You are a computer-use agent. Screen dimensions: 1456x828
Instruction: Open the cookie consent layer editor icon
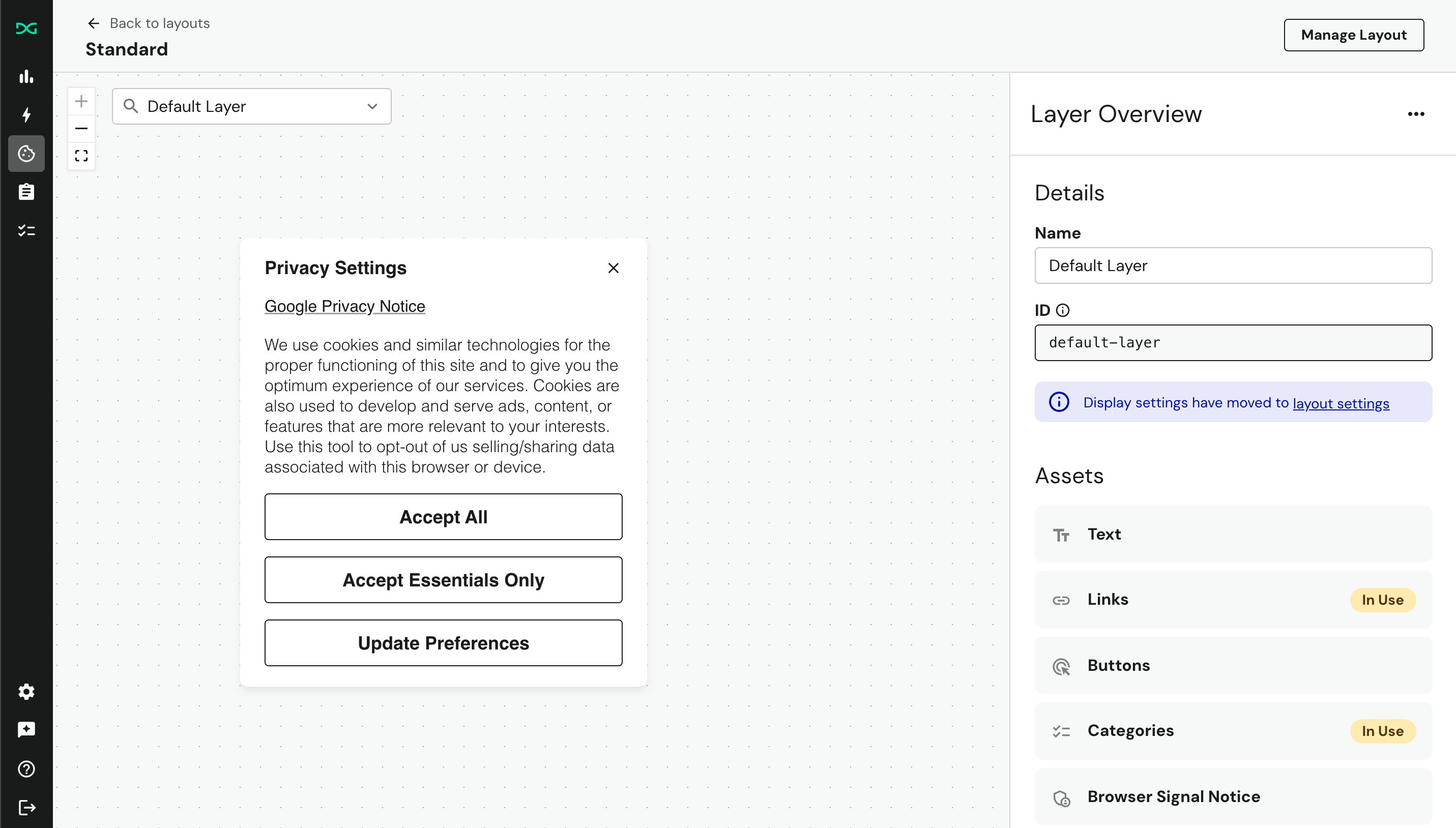coord(26,154)
